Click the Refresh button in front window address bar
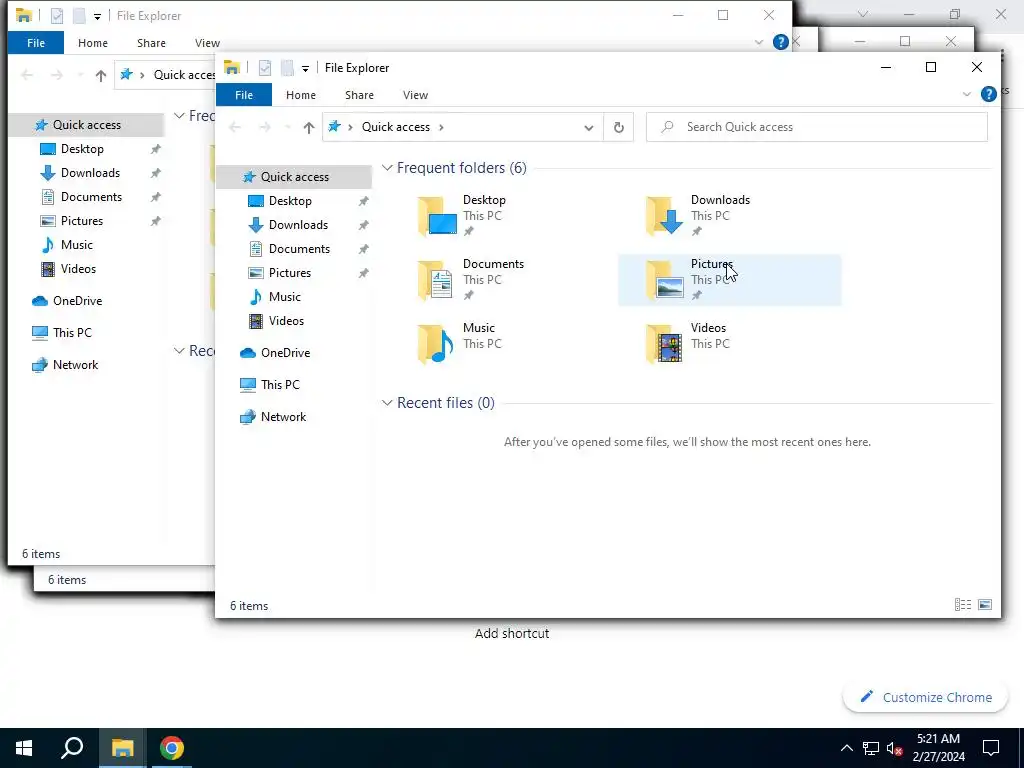Screen dimensions: 1024x768 [x=618, y=127]
